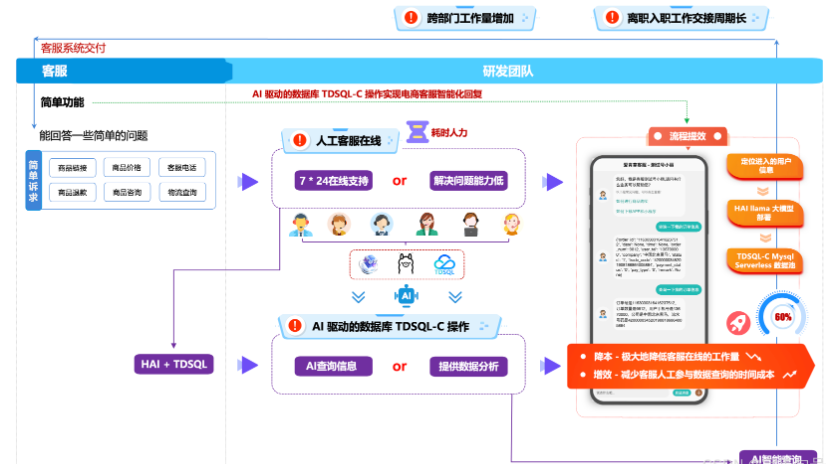
Task: Click the red alert icon beside 跨部门工作量增加
Action: pyautogui.click(x=411, y=17)
